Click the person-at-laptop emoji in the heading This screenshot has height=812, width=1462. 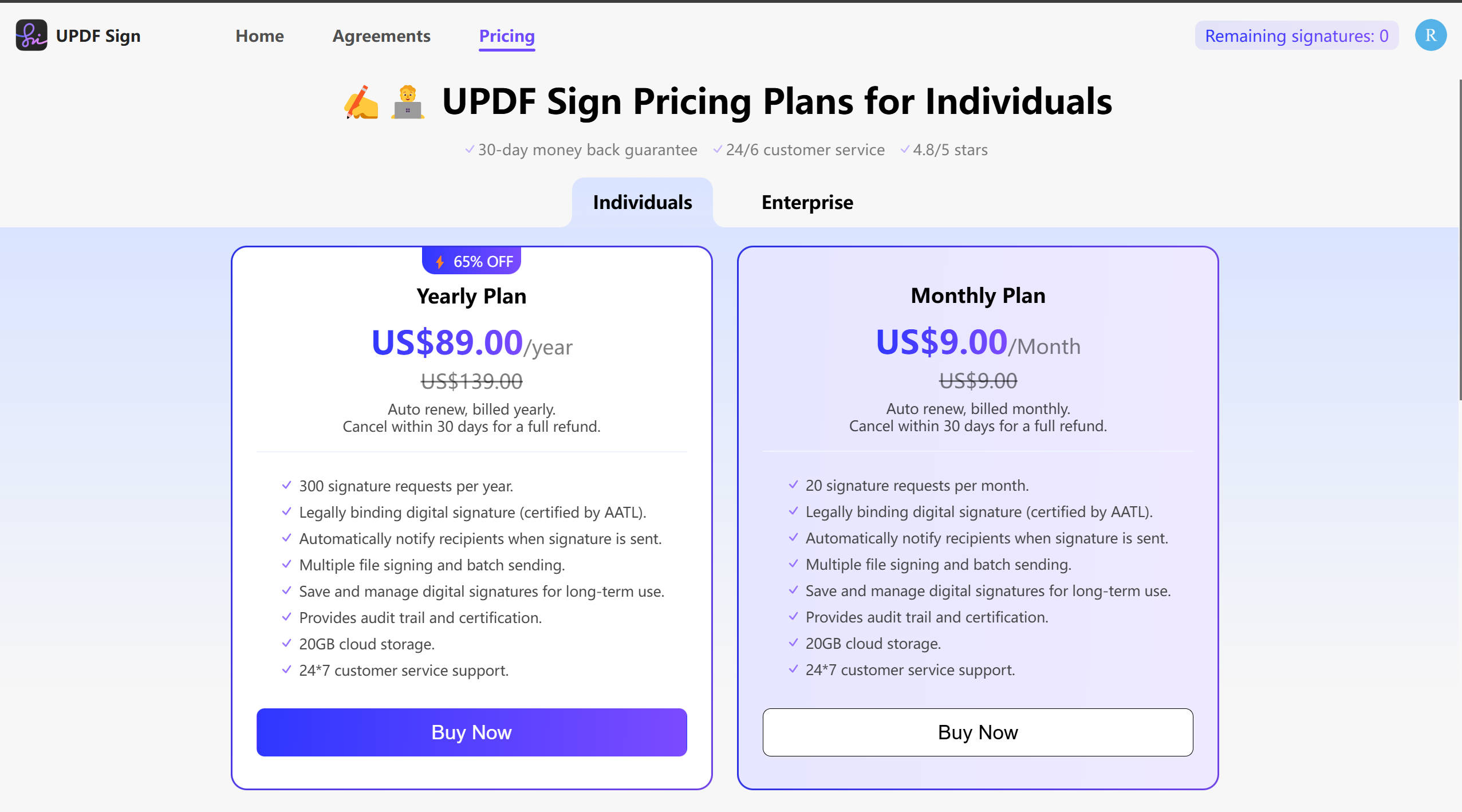[x=408, y=103]
